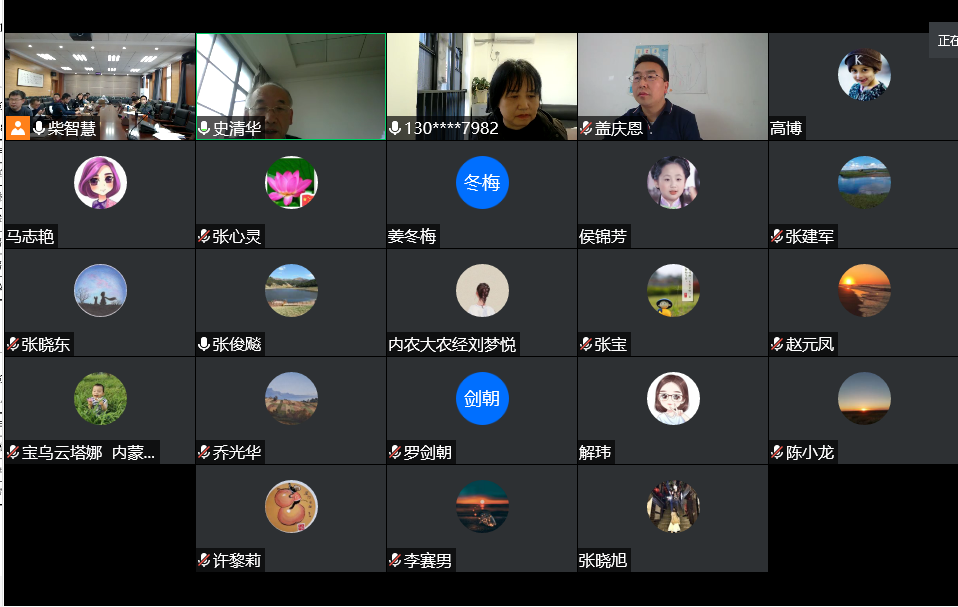Click the muted mic icon next to 许黎莉
The image size is (958, 607).
click(204, 560)
